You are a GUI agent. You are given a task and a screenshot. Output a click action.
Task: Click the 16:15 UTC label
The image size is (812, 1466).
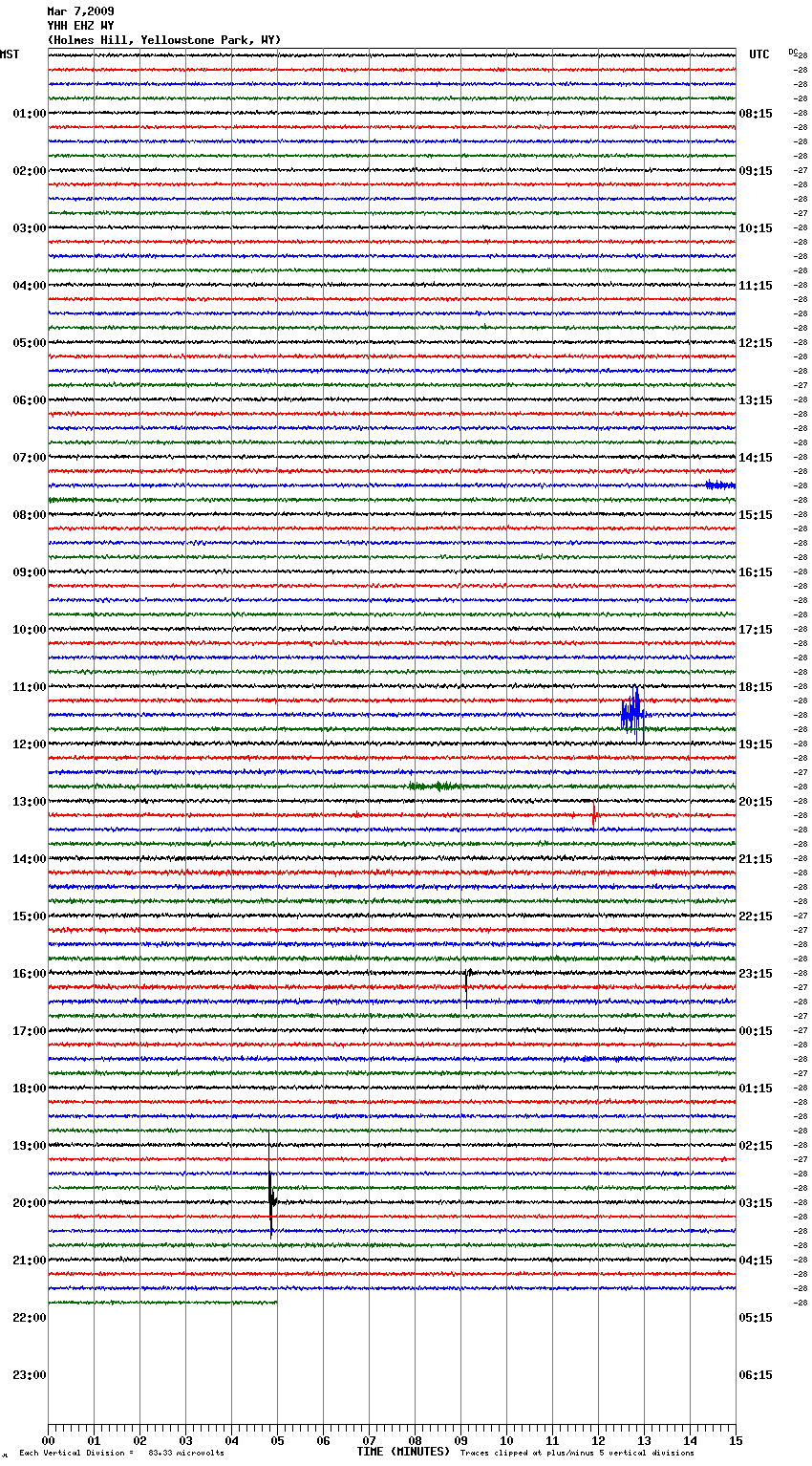coord(756,572)
